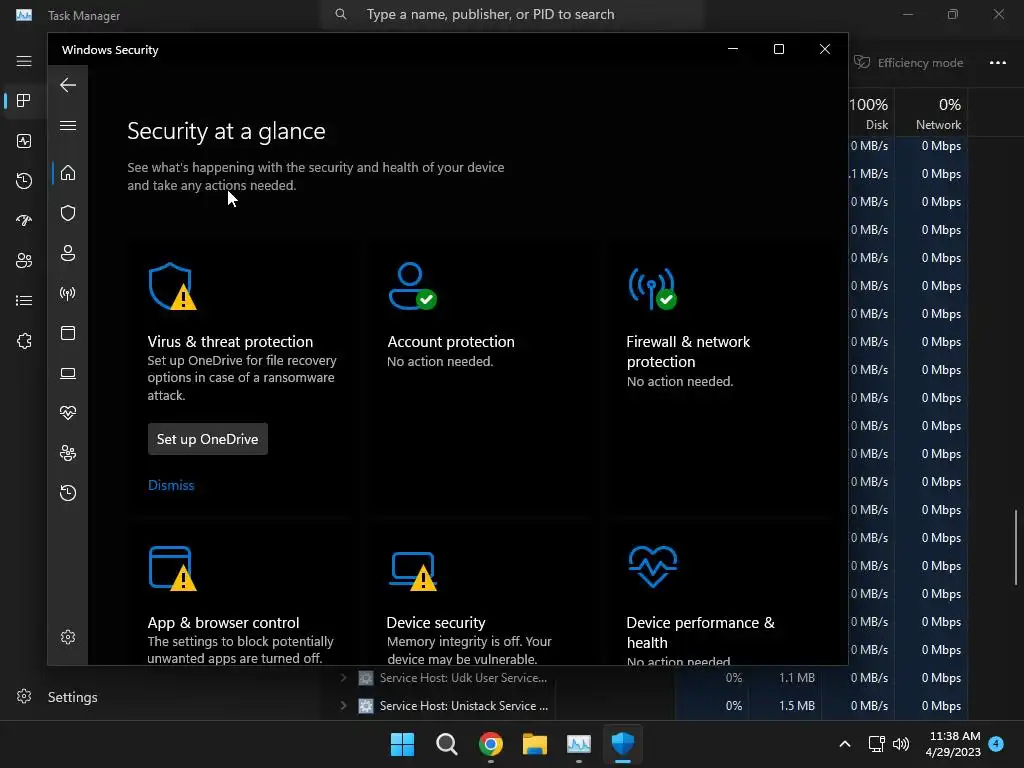Show hidden system tray icons

[x=844, y=744]
